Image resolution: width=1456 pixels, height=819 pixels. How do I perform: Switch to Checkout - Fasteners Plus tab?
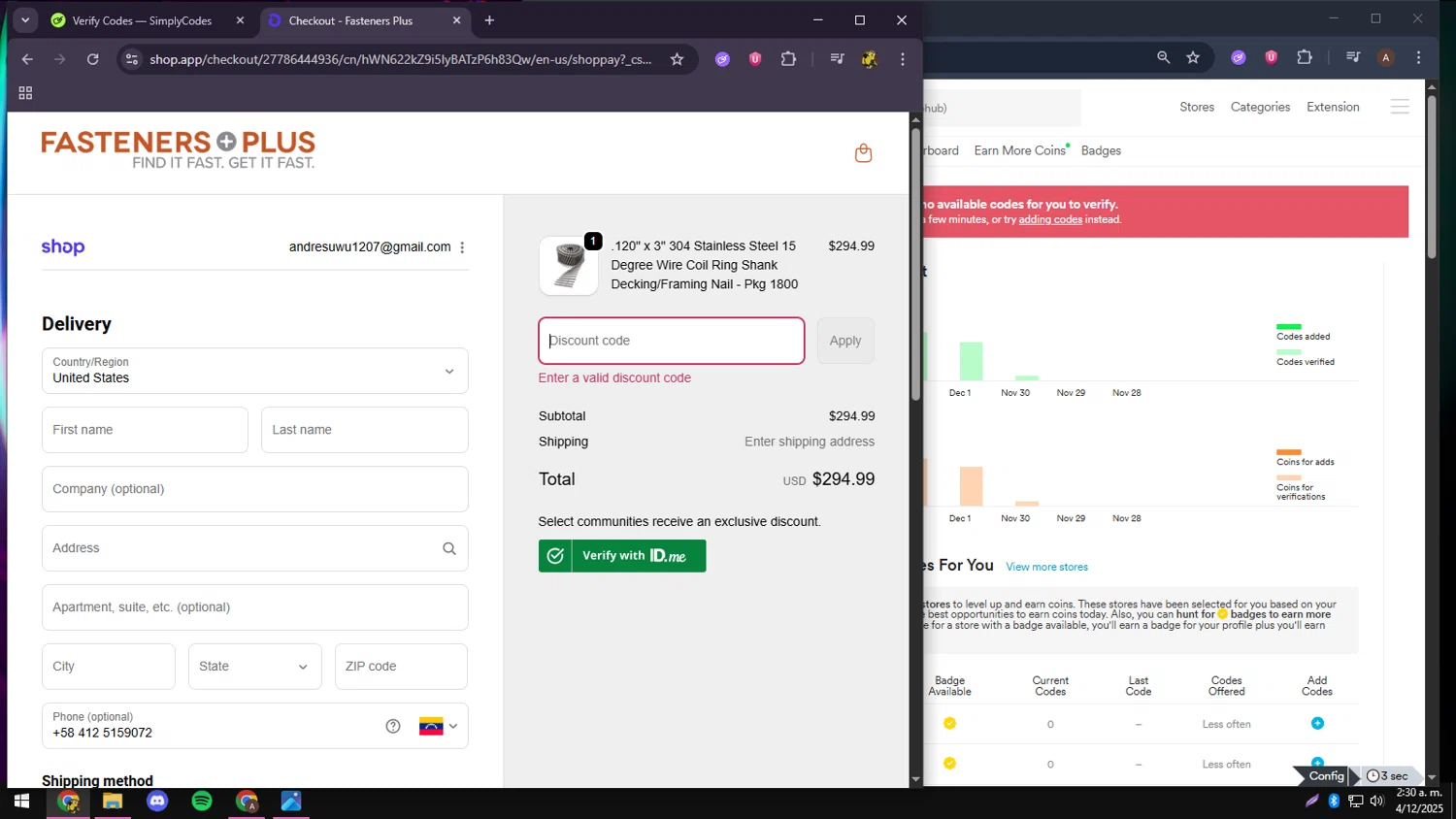point(350,20)
